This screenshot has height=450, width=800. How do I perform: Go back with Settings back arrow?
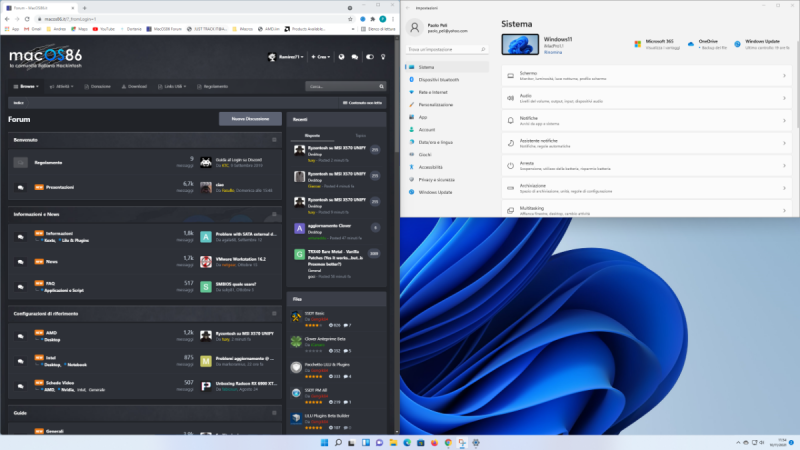(408, 8)
